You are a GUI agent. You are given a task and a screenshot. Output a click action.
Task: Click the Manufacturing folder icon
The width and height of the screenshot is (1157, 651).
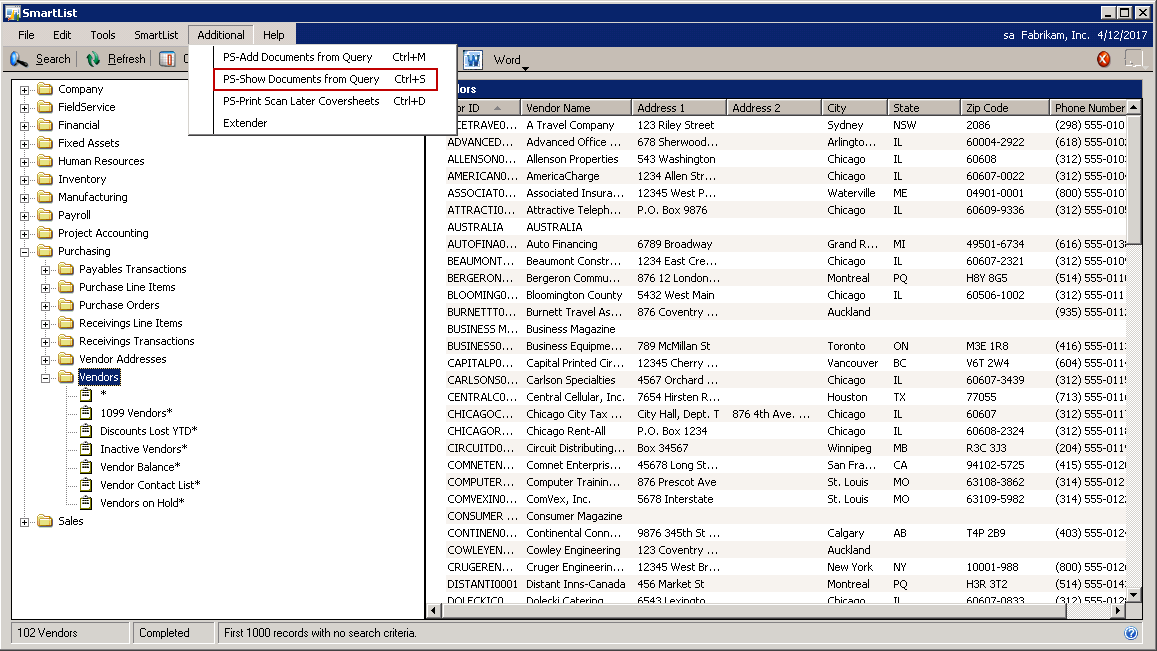click(x=46, y=197)
